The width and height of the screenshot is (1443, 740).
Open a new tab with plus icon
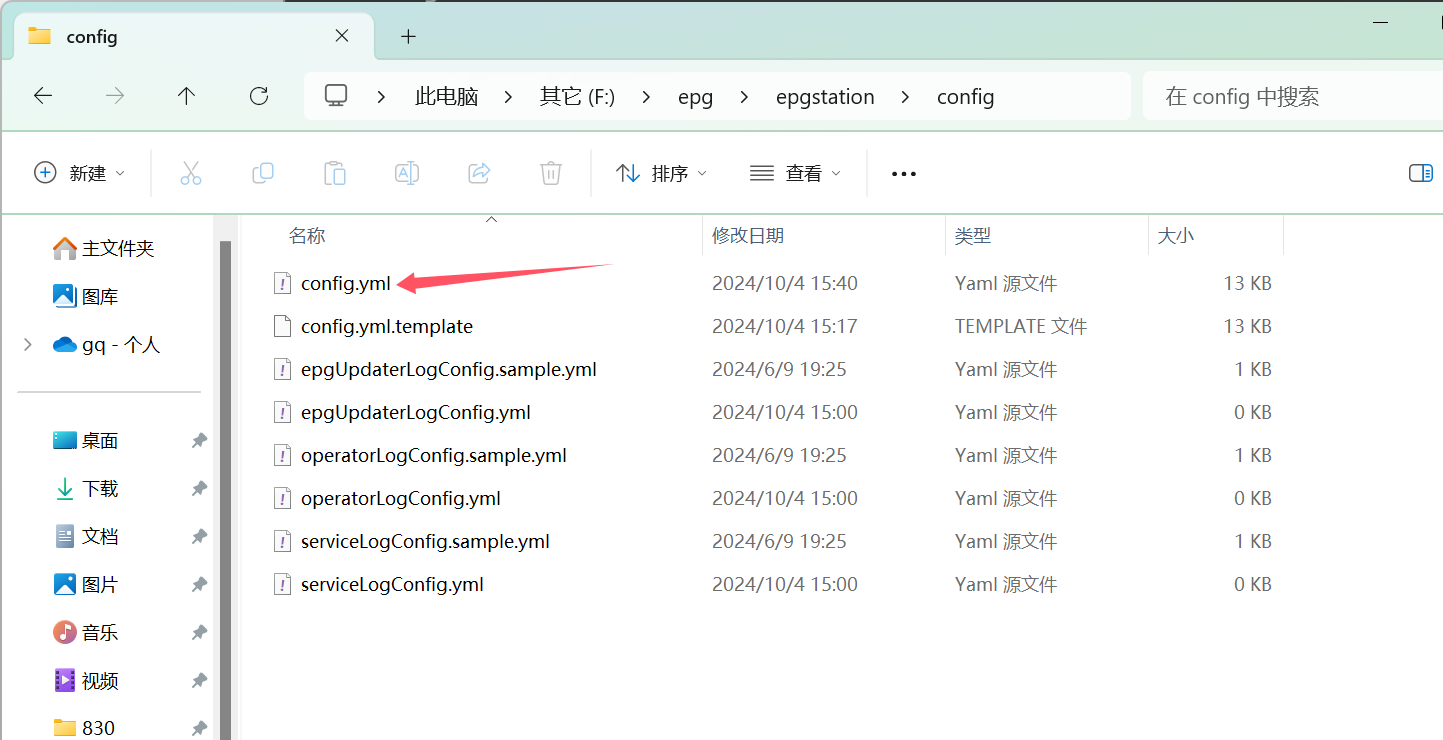[408, 37]
